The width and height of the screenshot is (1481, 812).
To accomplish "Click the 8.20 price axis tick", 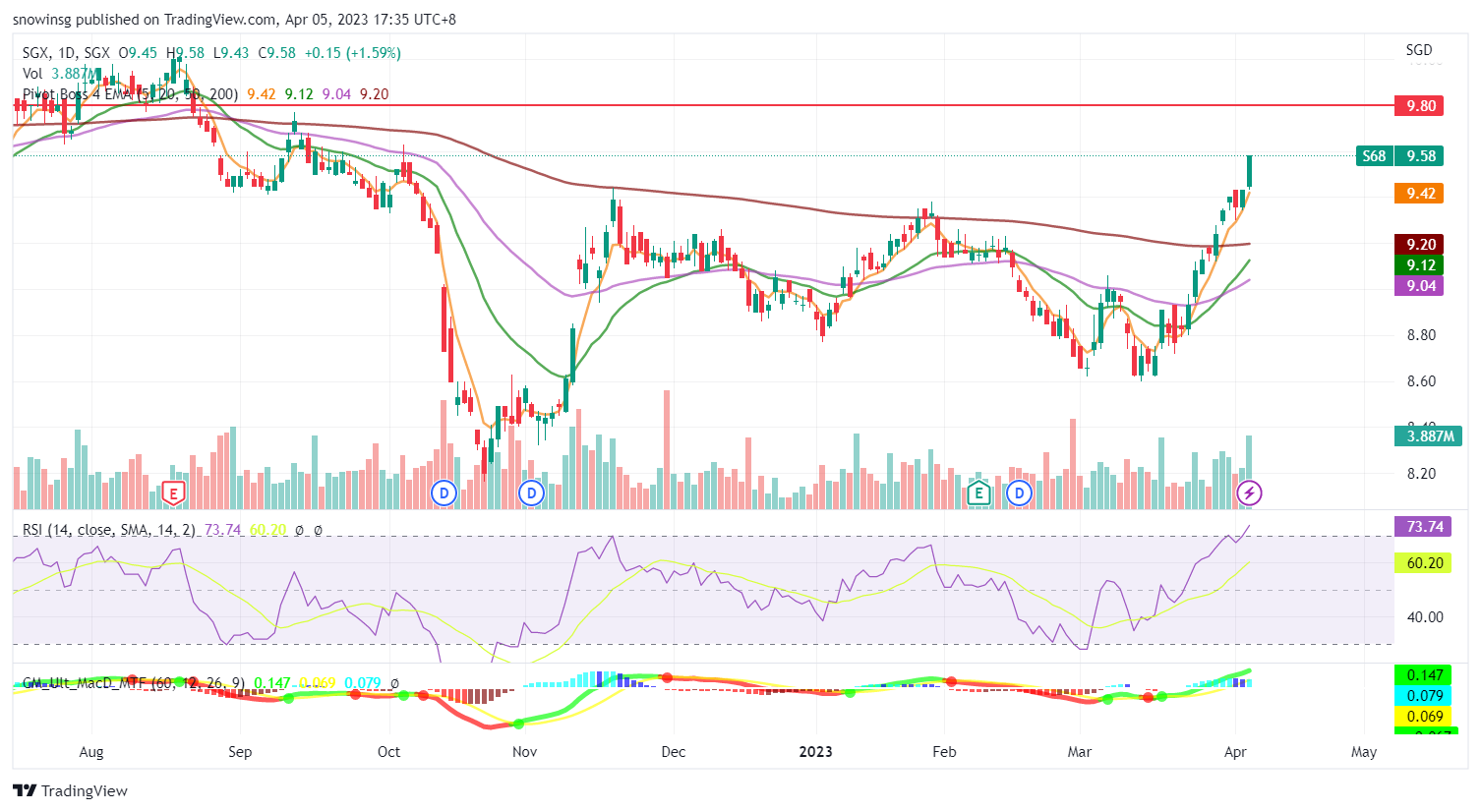I will [x=1421, y=473].
